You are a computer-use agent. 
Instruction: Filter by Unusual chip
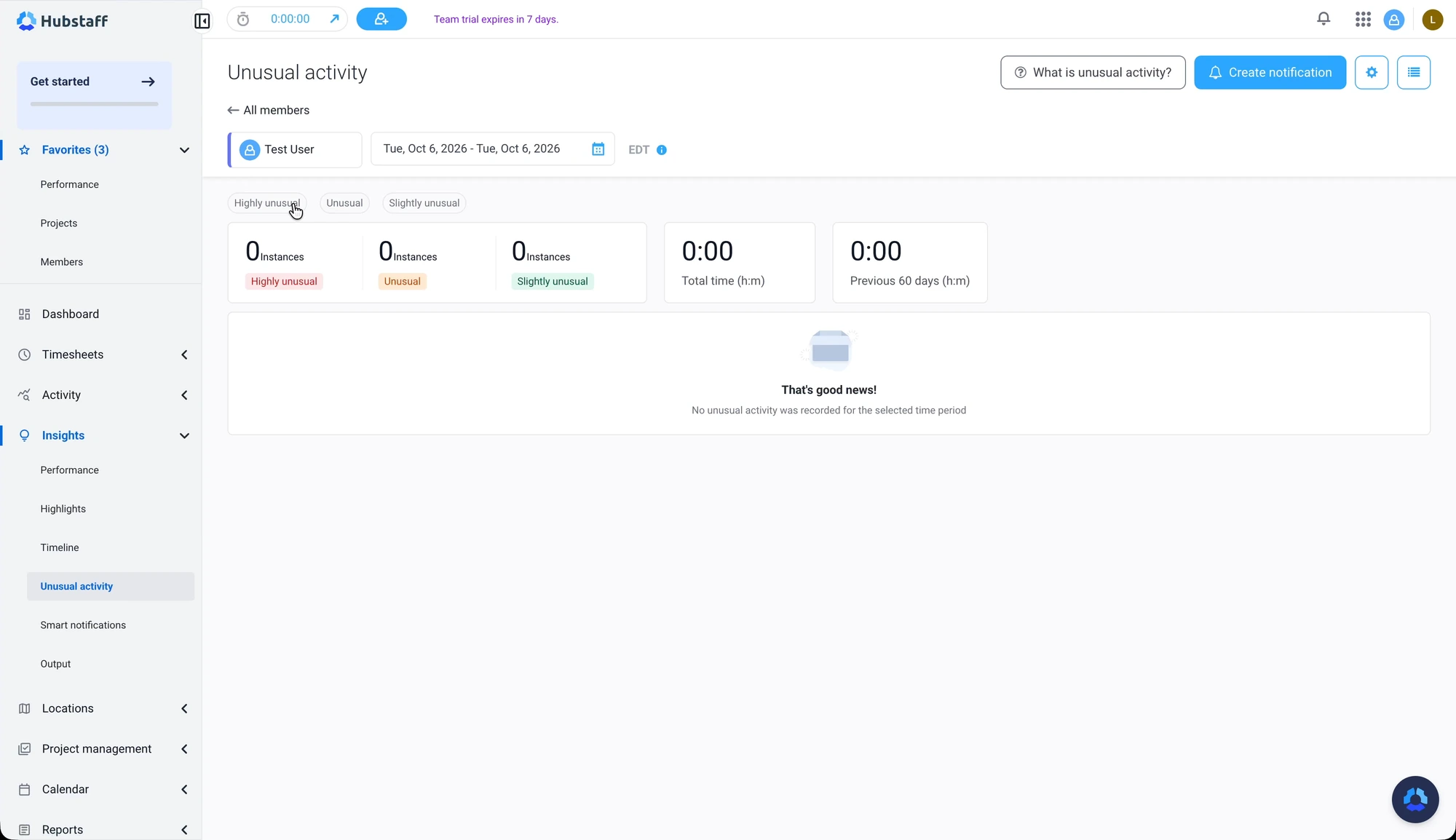click(344, 203)
